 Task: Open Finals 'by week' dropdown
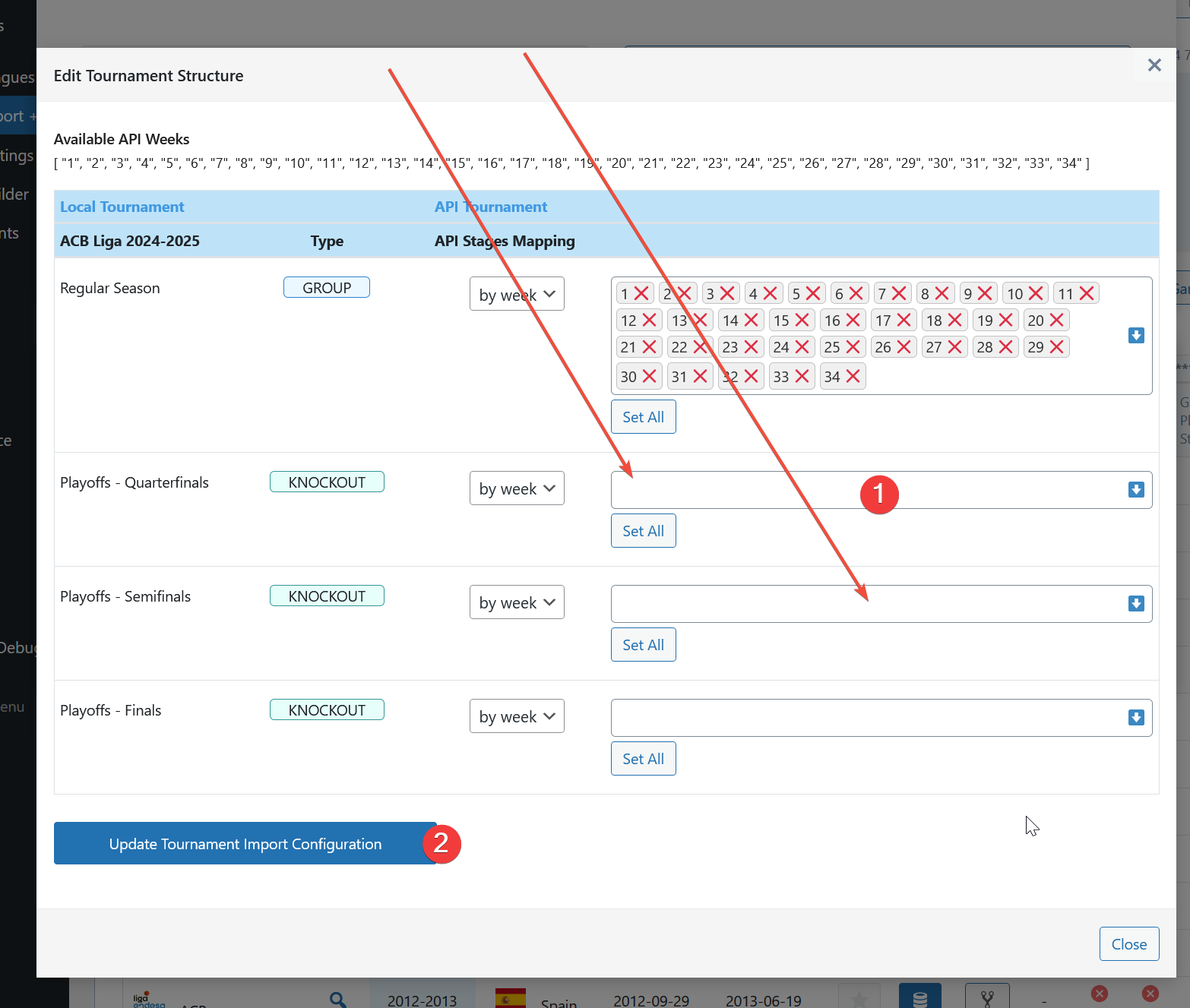coord(517,716)
